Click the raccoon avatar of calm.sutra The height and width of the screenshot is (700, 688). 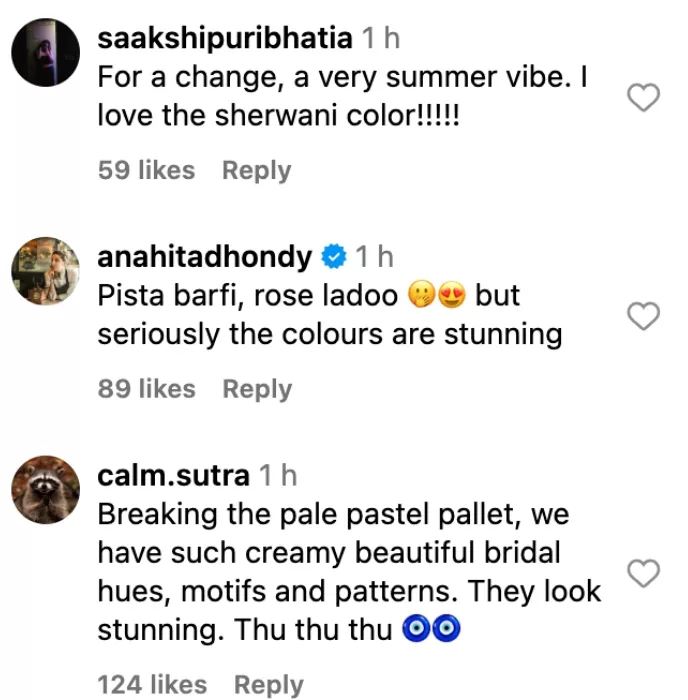click(46, 490)
